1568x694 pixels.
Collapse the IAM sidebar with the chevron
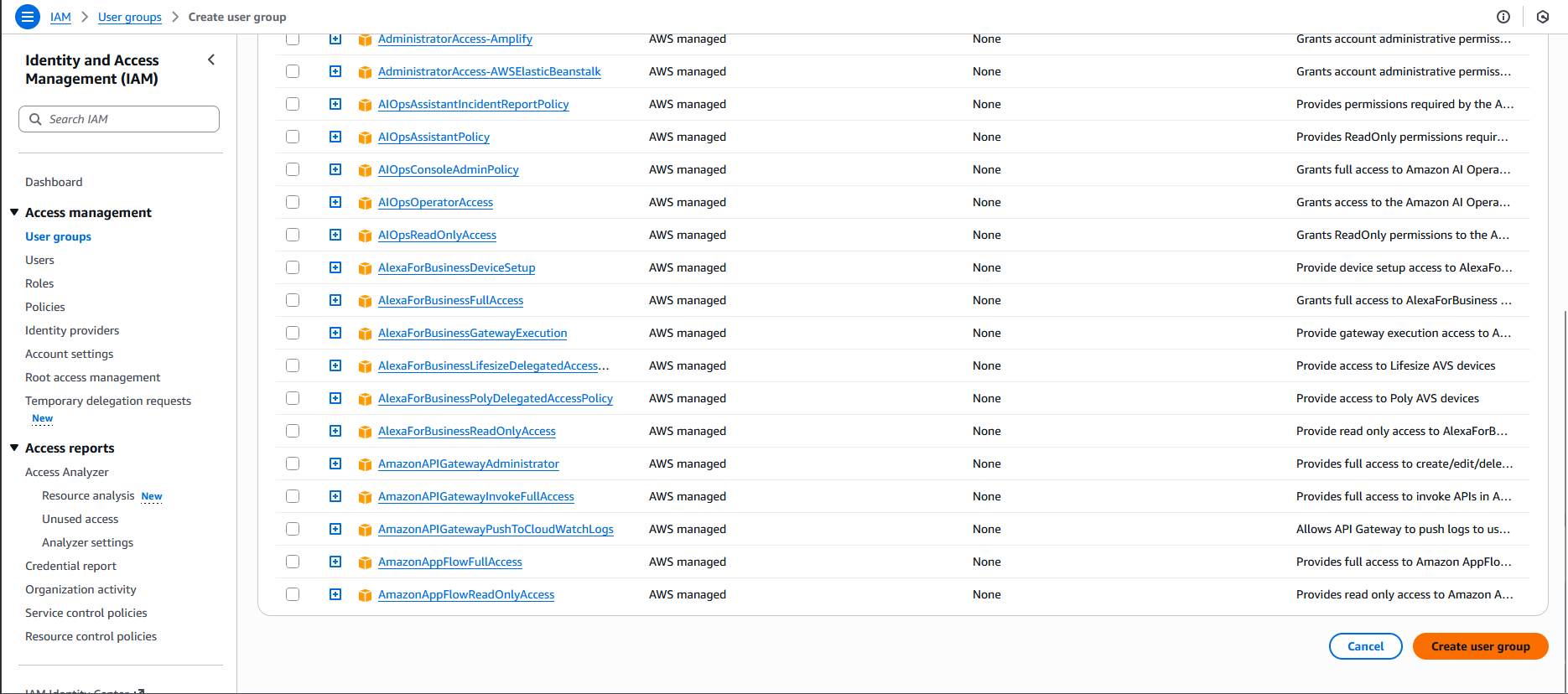pyautogui.click(x=211, y=60)
